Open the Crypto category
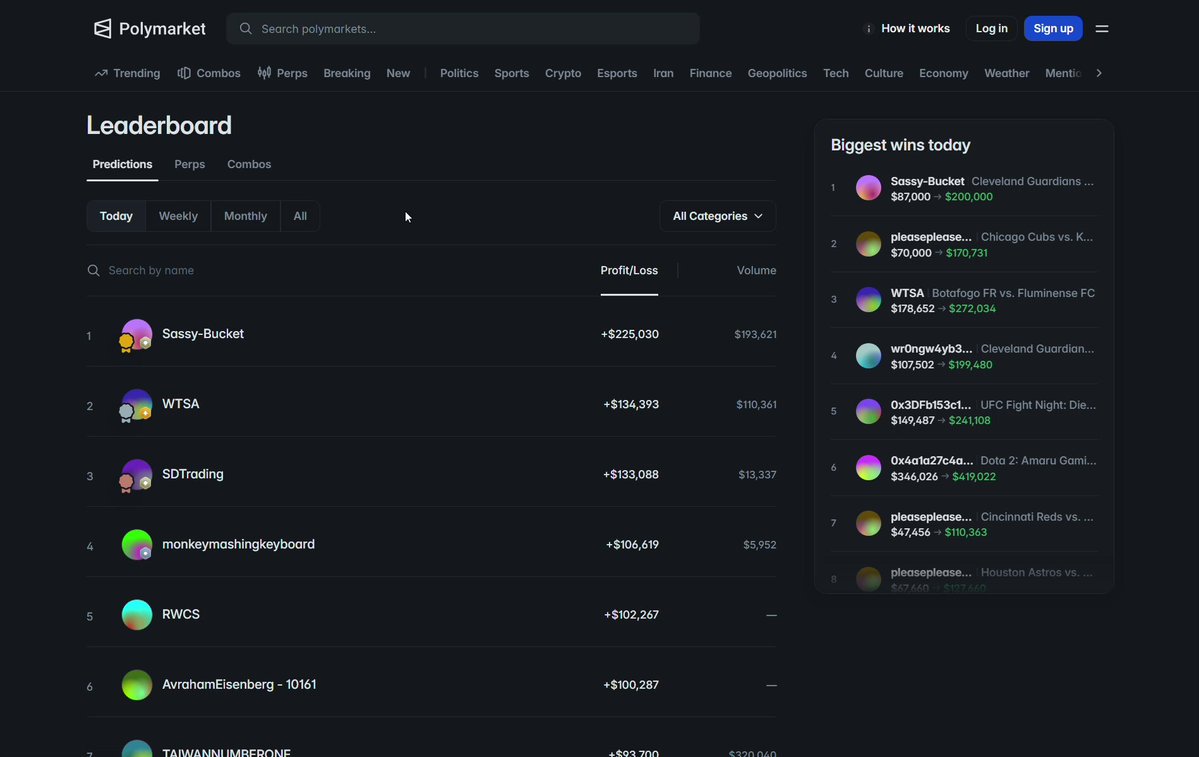Image resolution: width=1199 pixels, height=757 pixels. 563,73
